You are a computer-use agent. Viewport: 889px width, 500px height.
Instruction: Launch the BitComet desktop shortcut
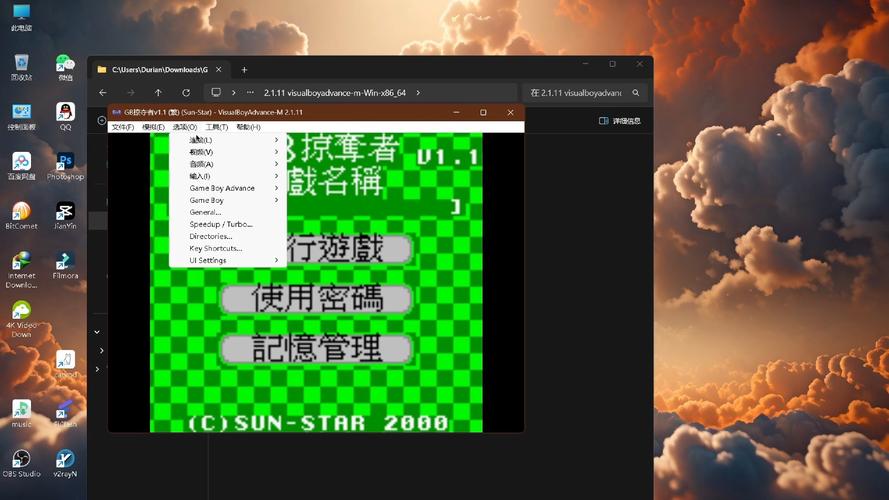point(21,215)
